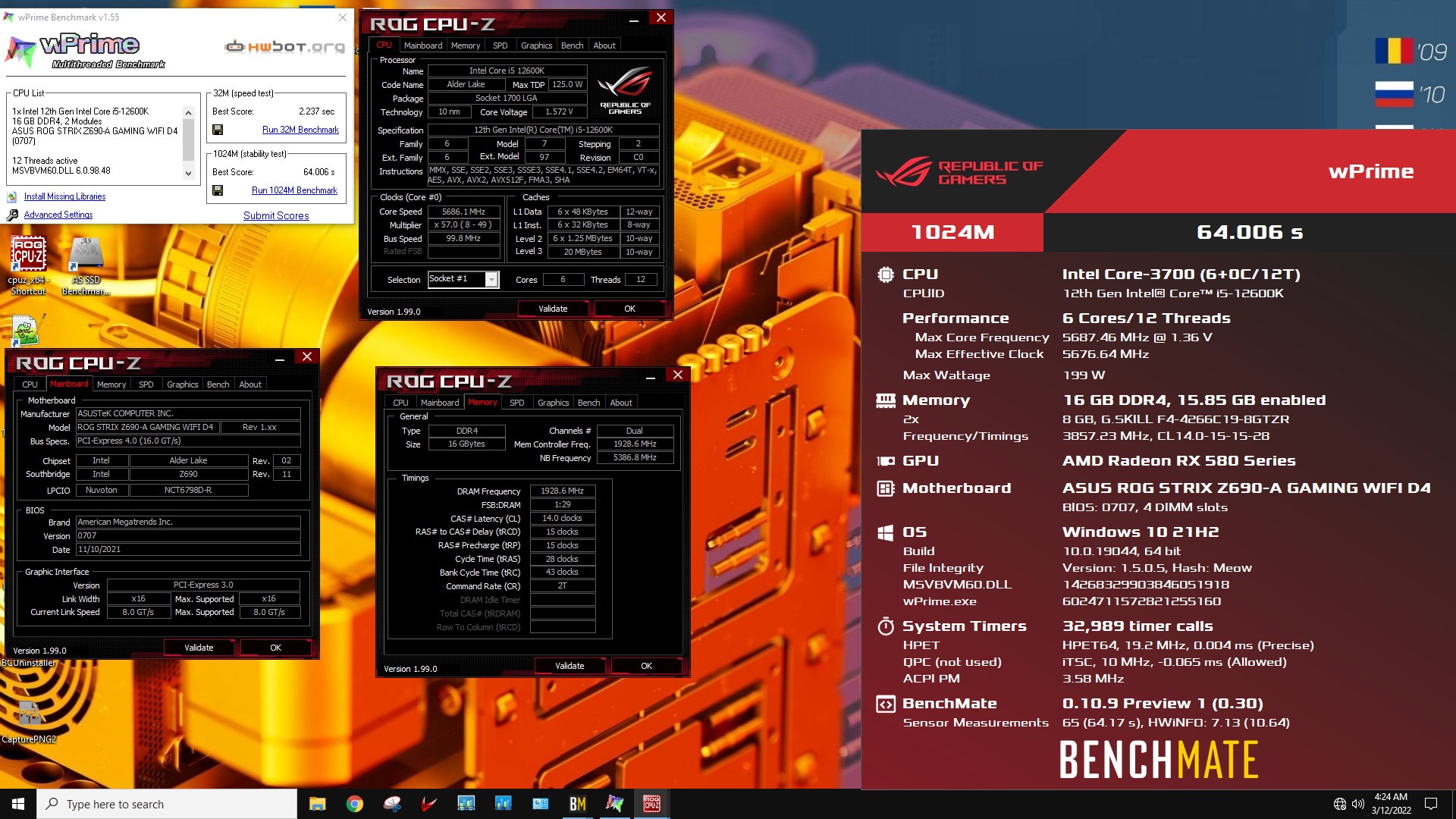1456x819 pixels.
Task: Open Graphics tab in CPU-Z processor window
Action: (536, 45)
